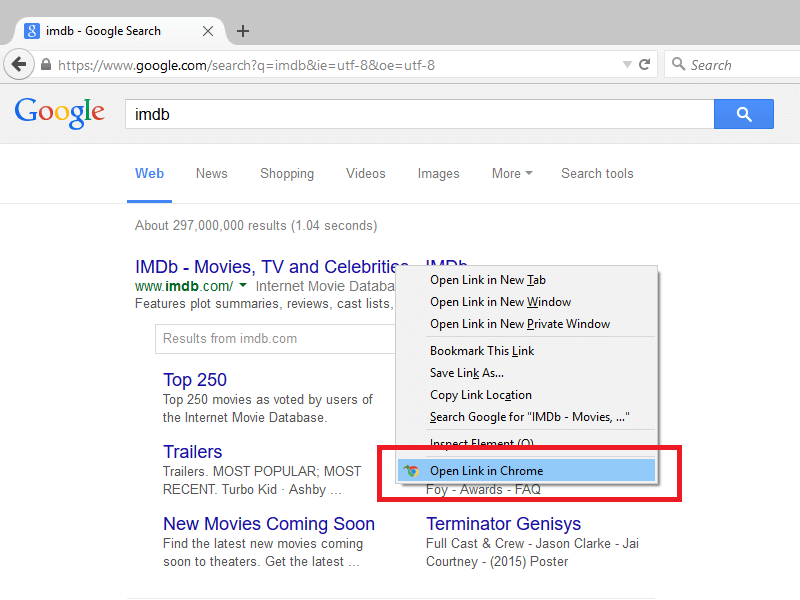Expand the More dropdown
This screenshot has width=800, height=600.
pyautogui.click(x=512, y=173)
